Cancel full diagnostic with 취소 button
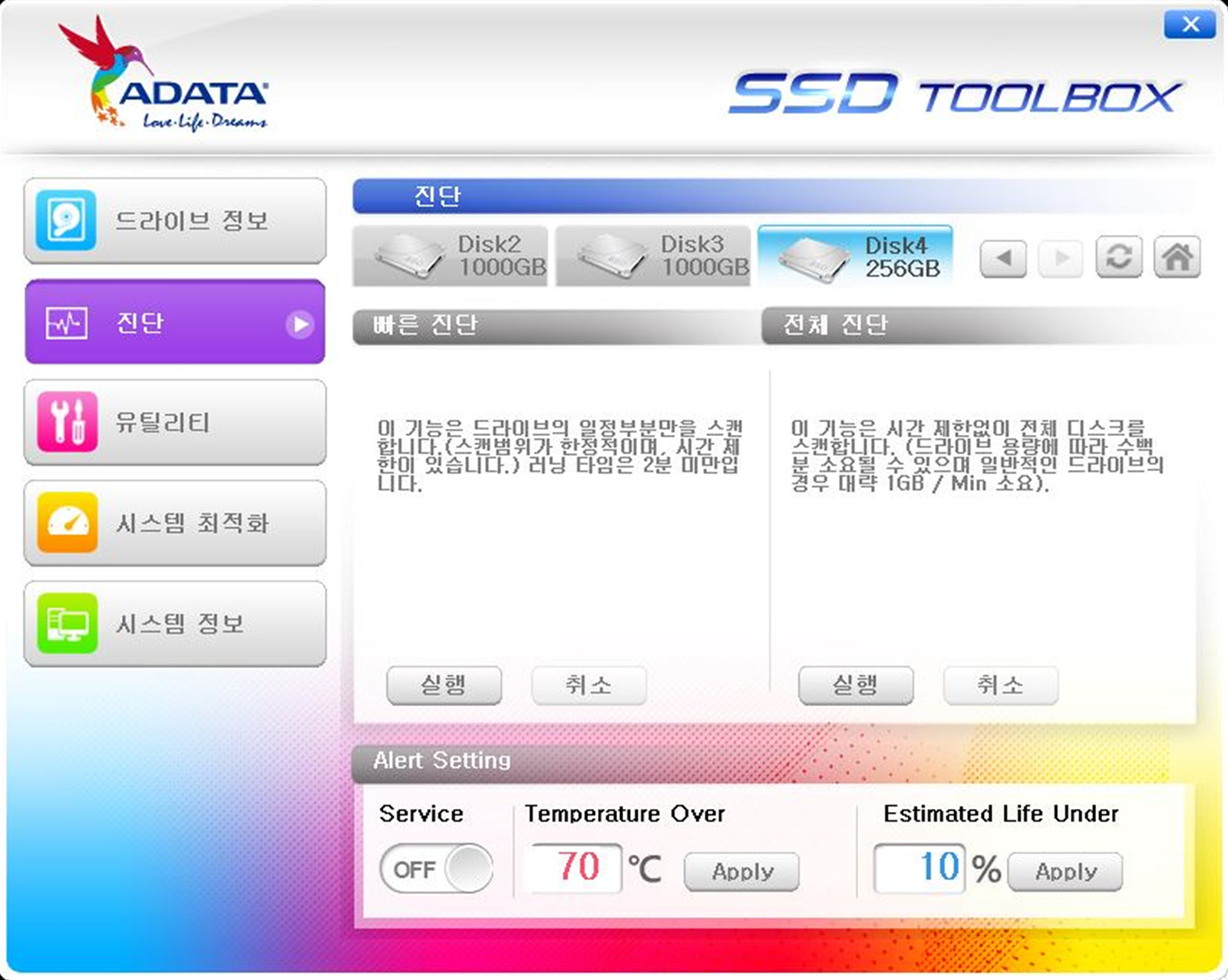Screen dimensions: 1228x980 click(x=1000, y=686)
